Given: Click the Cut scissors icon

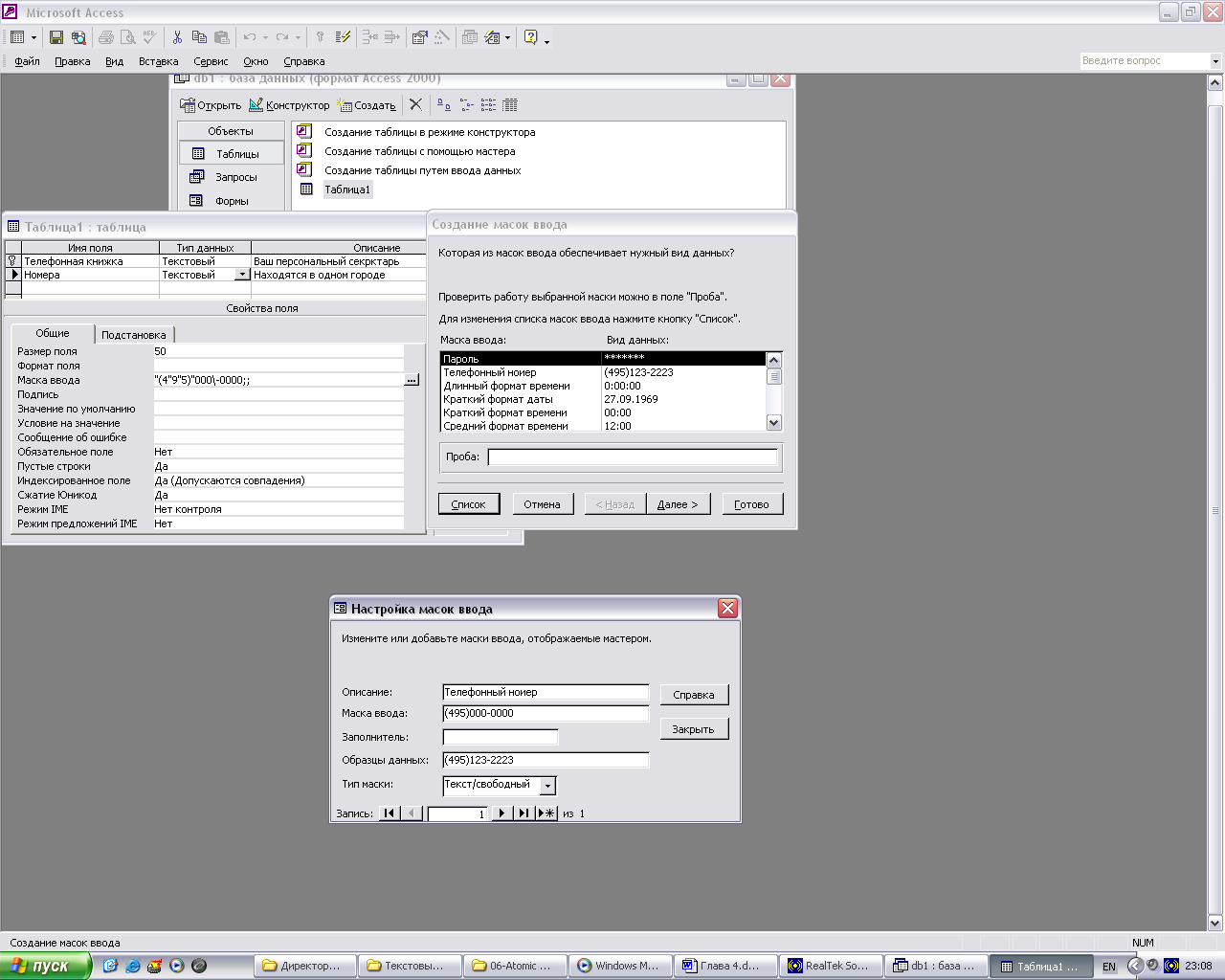Looking at the screenshot, I should [177, 37].
